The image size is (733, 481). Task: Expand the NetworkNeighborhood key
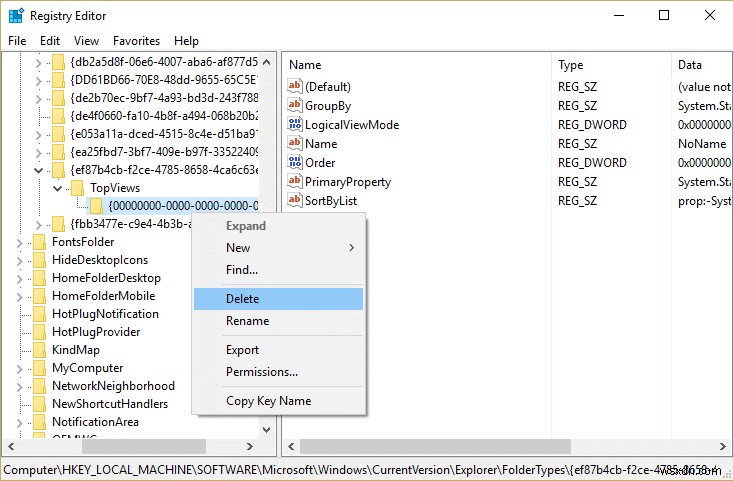(20, 387)
